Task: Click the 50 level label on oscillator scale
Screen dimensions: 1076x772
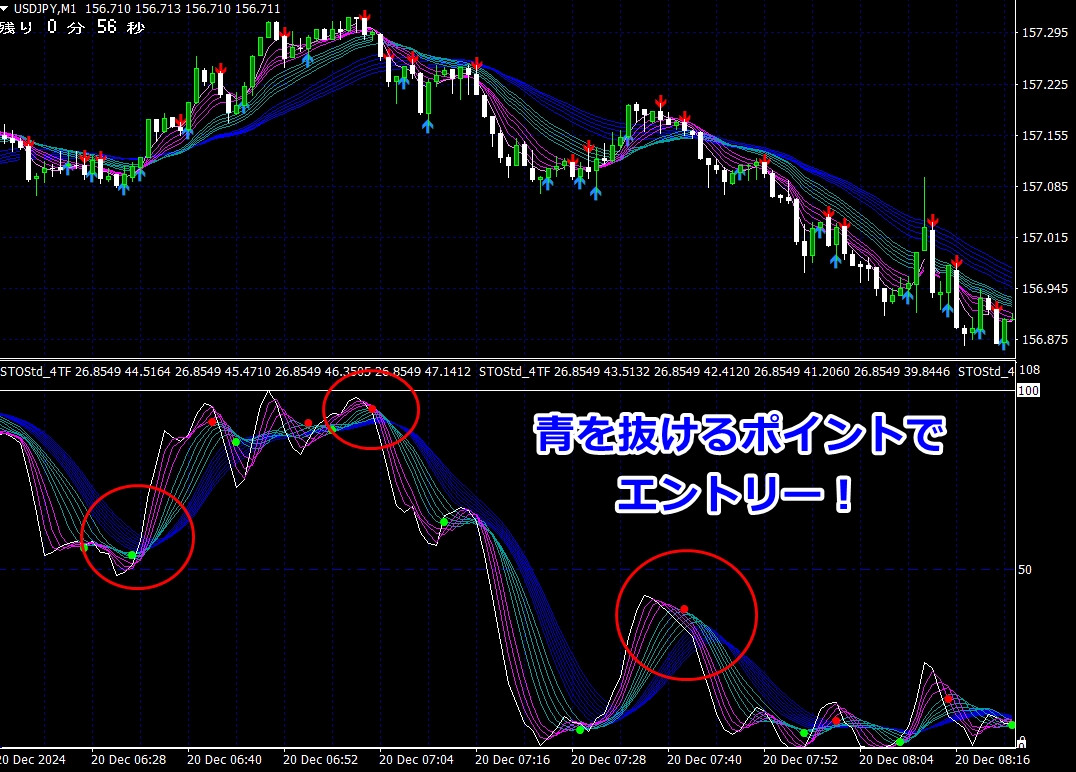Action: point(1024,570)
